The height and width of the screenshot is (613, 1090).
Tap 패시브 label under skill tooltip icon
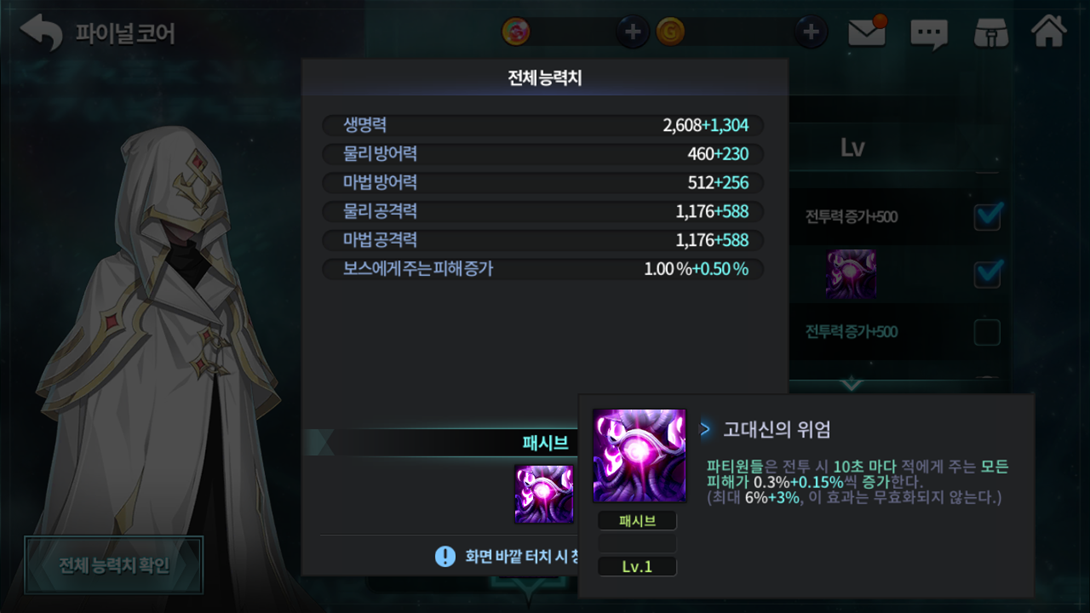(637, 521)
